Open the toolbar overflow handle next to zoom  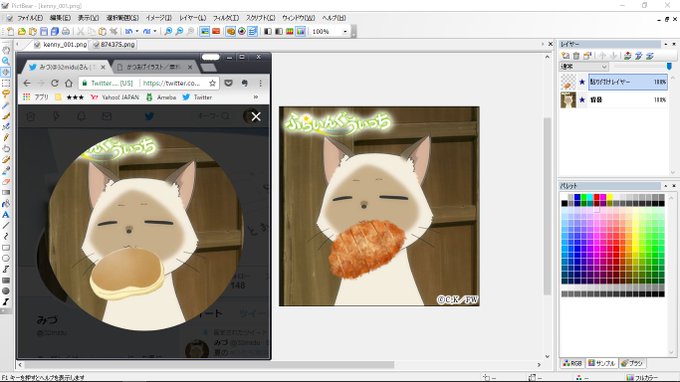(354, 31)
